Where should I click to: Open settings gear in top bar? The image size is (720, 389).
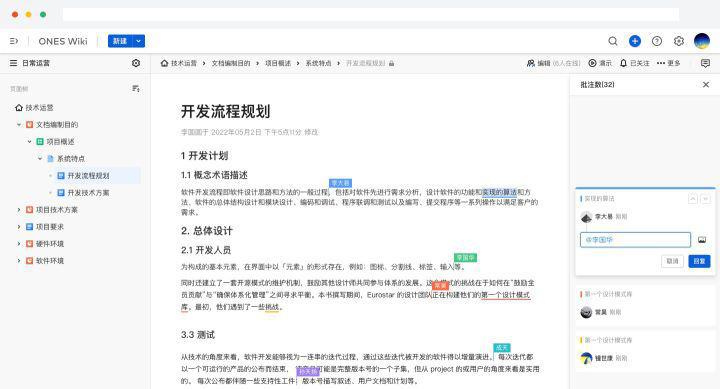click(679, 41)
